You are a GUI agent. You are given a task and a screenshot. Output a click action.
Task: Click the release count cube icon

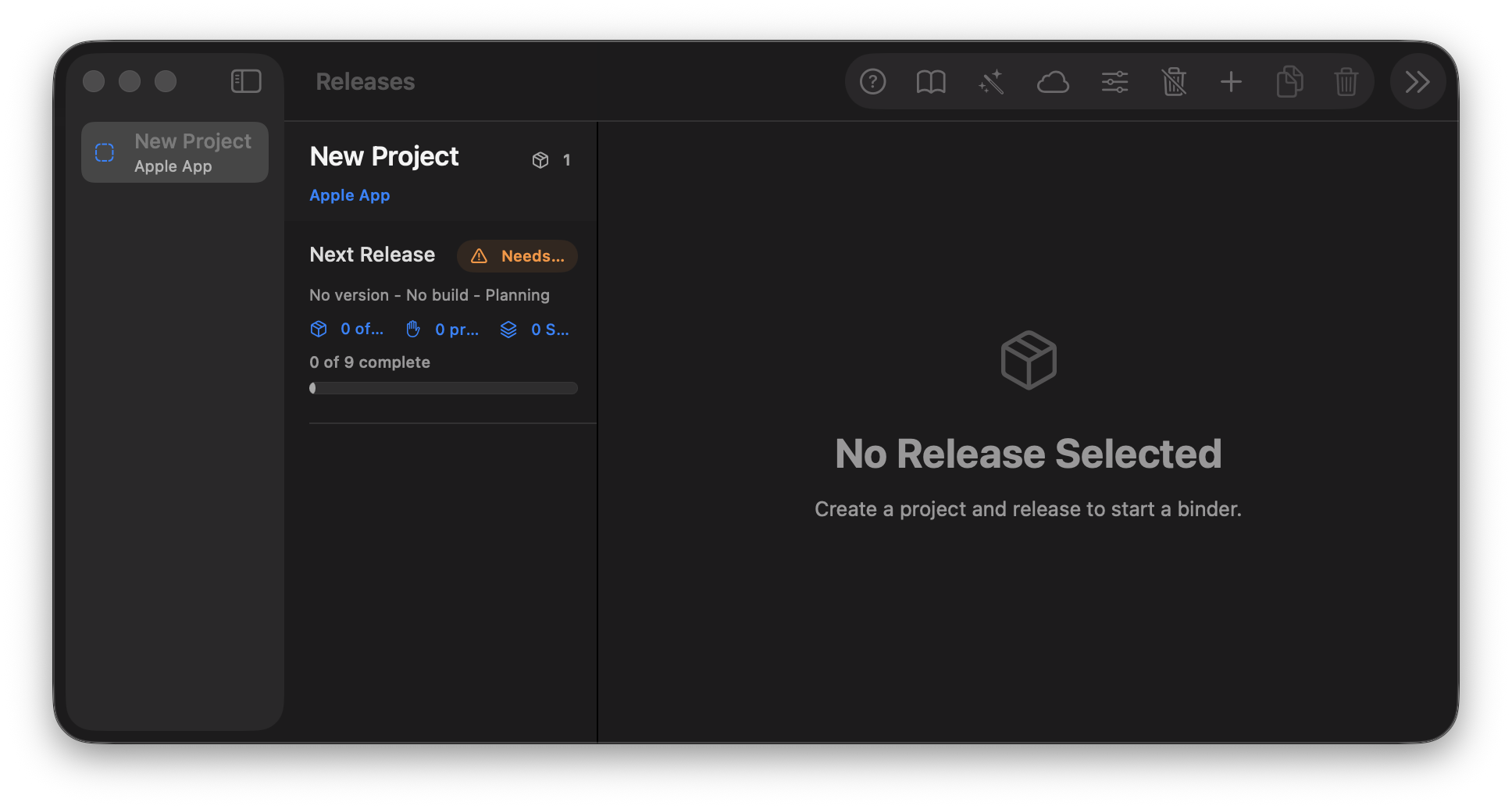[540, 160]
